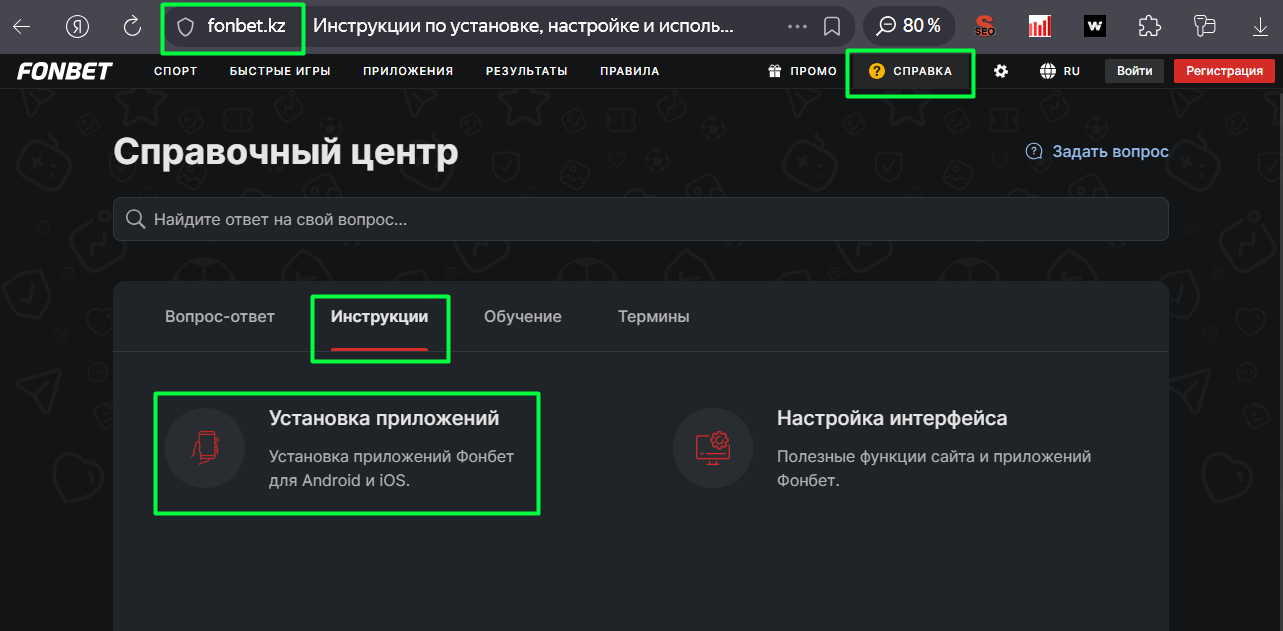
Task: Switch to the Термины tab
Action: click(654, 316)
